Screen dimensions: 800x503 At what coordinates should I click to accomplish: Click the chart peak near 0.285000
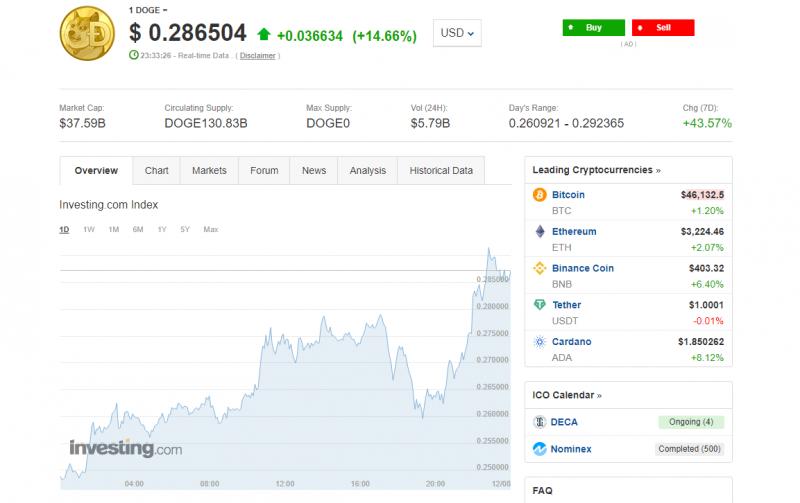pos(489,249)
